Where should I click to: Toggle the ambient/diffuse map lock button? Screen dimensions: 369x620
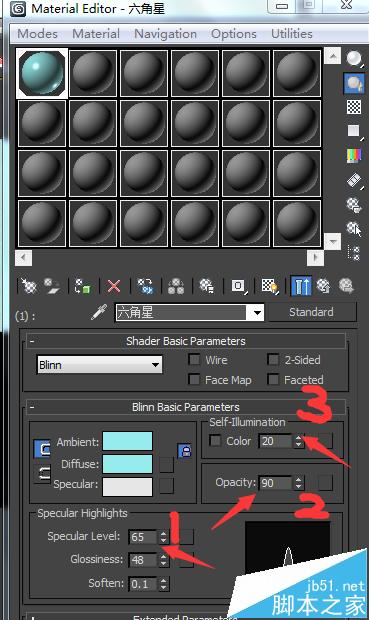click(185, 450)
